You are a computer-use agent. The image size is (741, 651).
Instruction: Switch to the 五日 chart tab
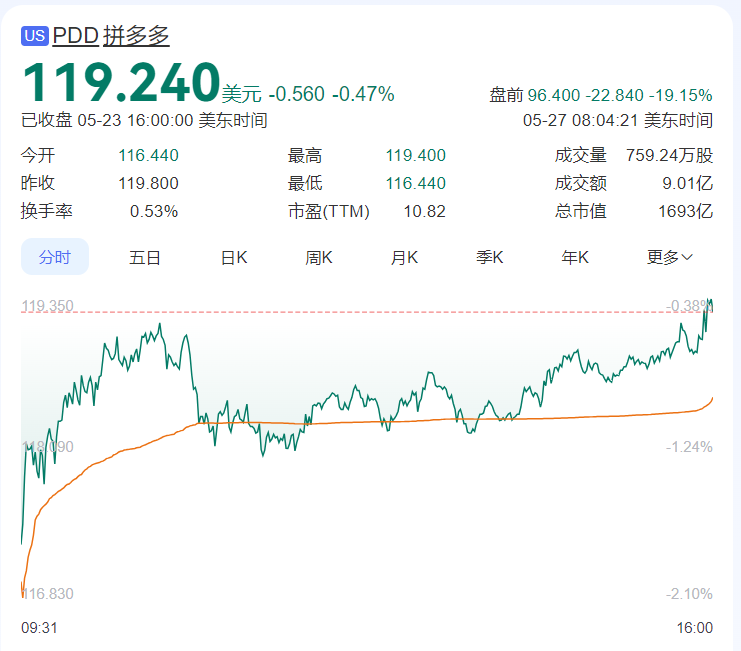coord(145,257)
